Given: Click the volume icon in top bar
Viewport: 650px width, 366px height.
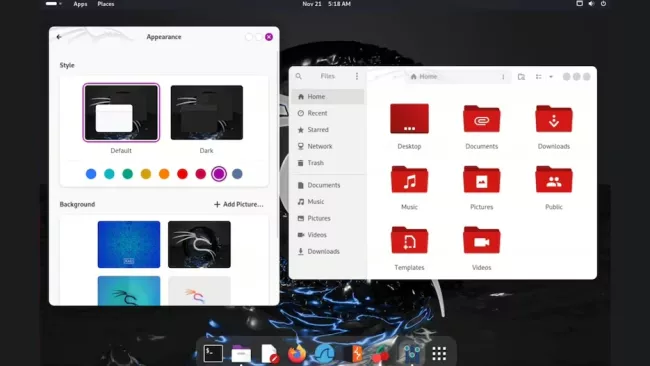Looking at the screenshot, I should click(x=591, y=4).
